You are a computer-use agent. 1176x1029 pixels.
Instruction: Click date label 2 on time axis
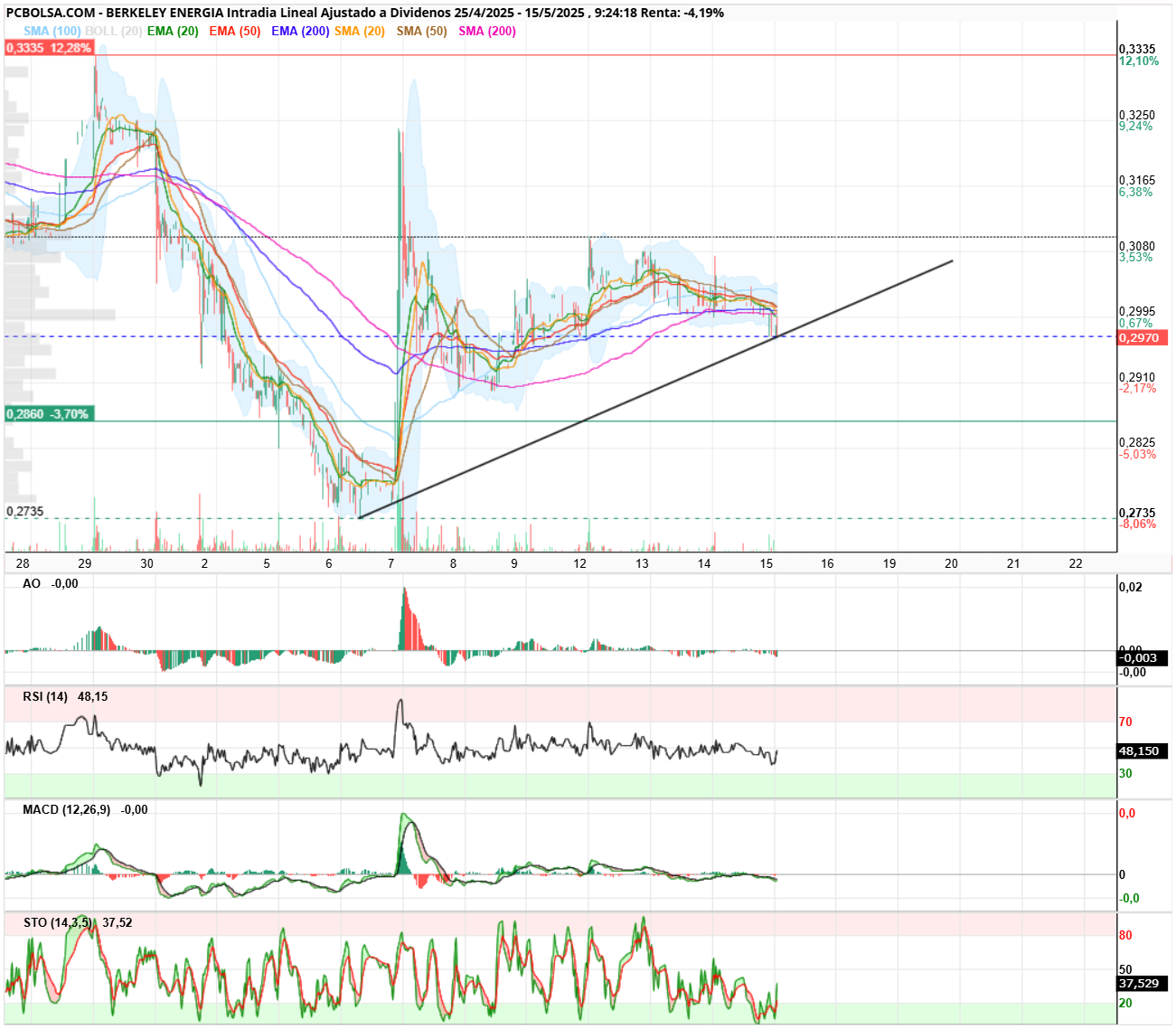[x=204, y=563]
